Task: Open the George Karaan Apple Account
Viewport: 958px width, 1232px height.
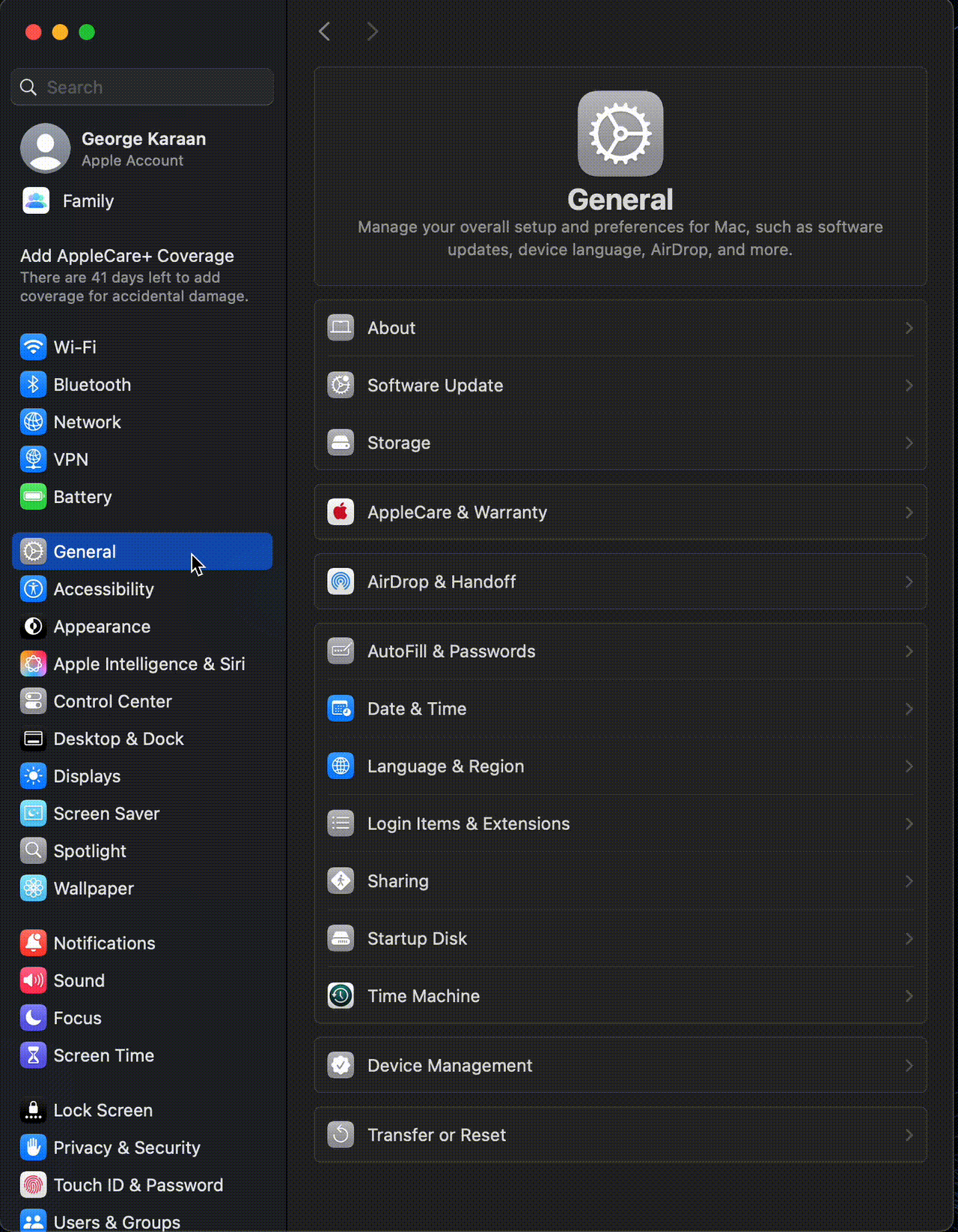Action: (x=142, y=148)
